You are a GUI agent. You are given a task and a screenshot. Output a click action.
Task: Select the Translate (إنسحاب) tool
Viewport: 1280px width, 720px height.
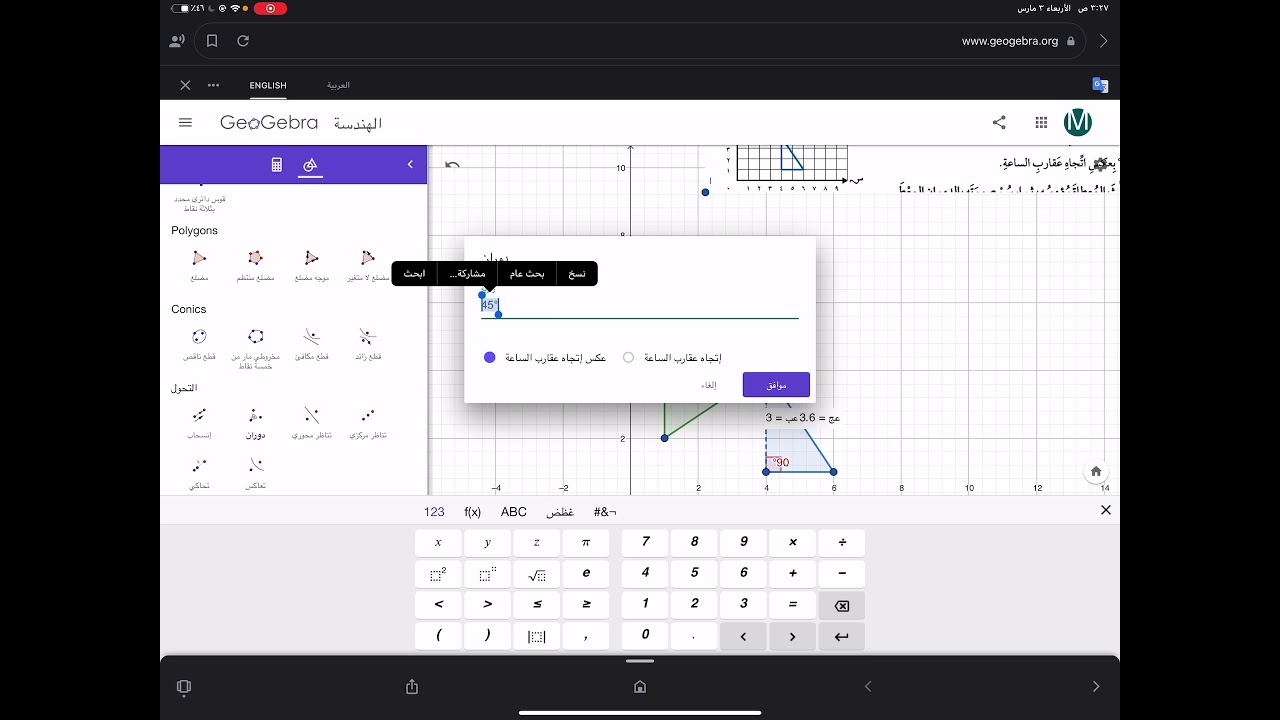click(199, 422)
